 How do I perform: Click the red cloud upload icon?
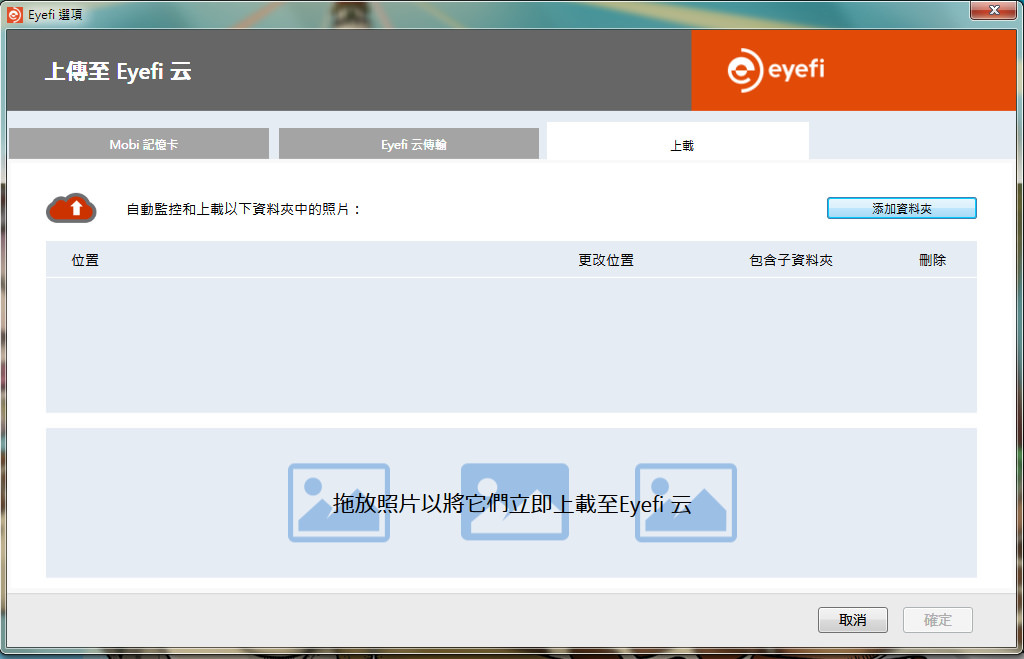[x=71, y=208]
